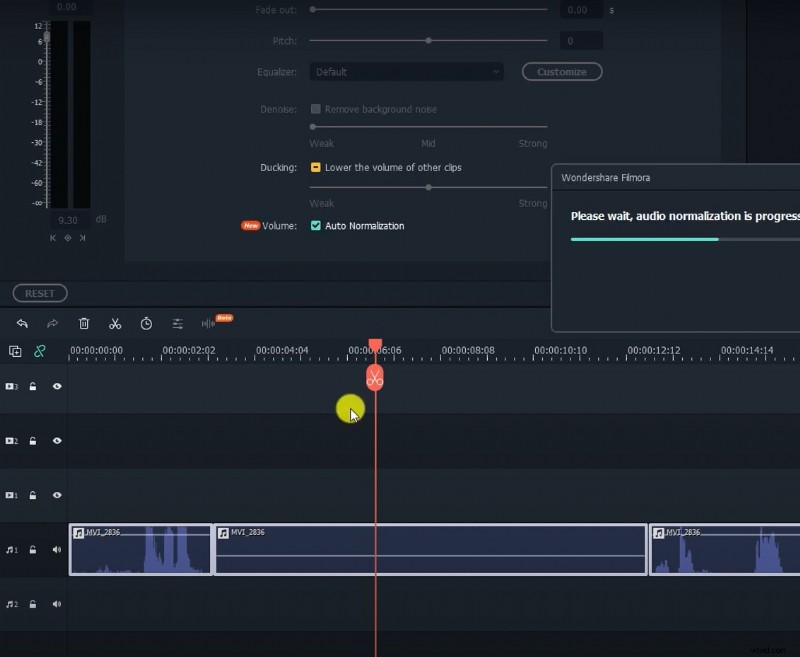Click the Redo icon

(x=52, y=323)
